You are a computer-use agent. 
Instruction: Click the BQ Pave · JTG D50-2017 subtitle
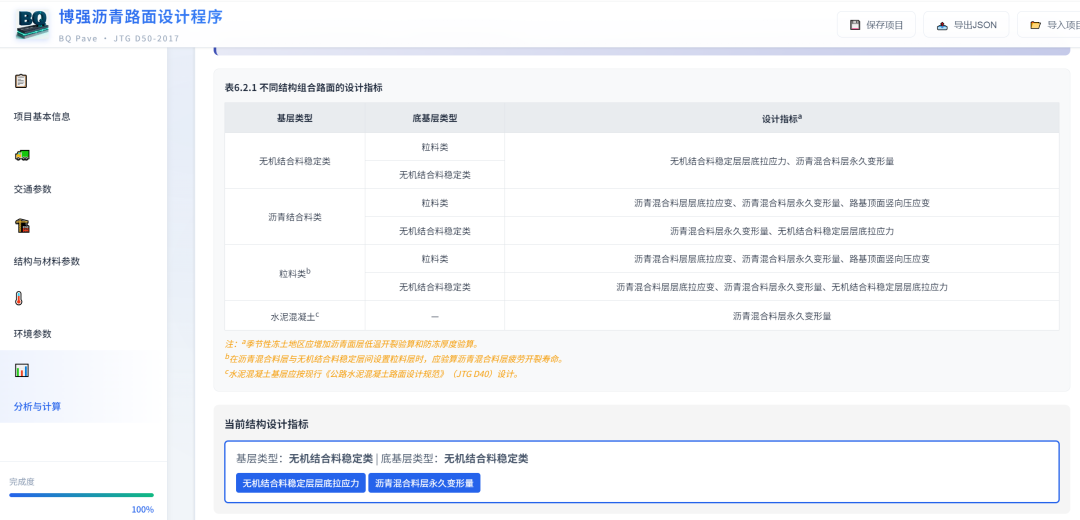118,38
